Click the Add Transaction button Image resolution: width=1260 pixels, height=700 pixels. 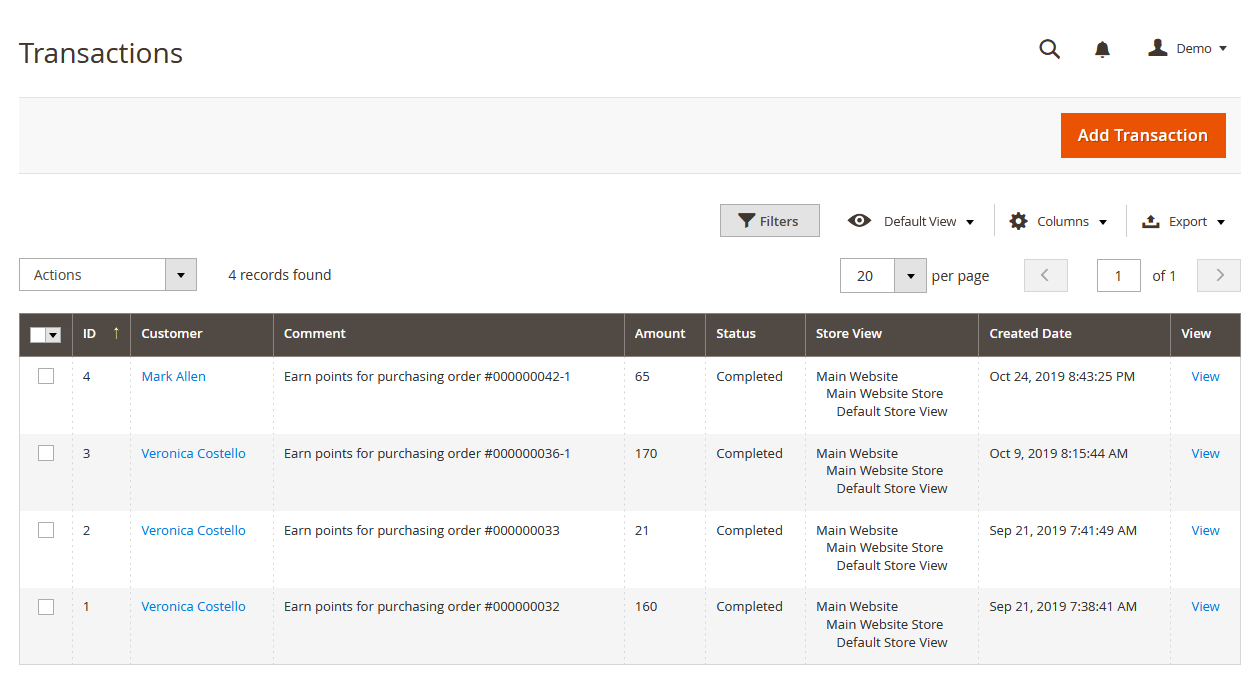click(1142, 135)
